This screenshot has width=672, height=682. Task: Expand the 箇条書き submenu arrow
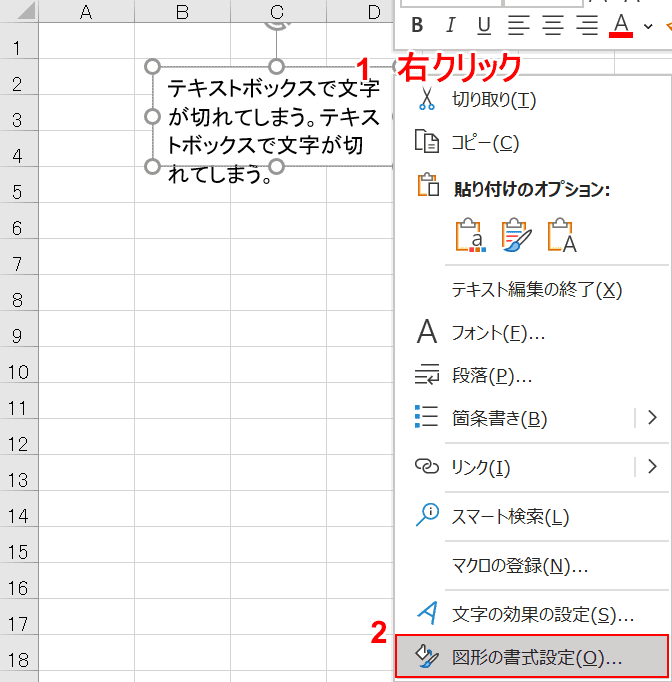(x=652, y=418)
